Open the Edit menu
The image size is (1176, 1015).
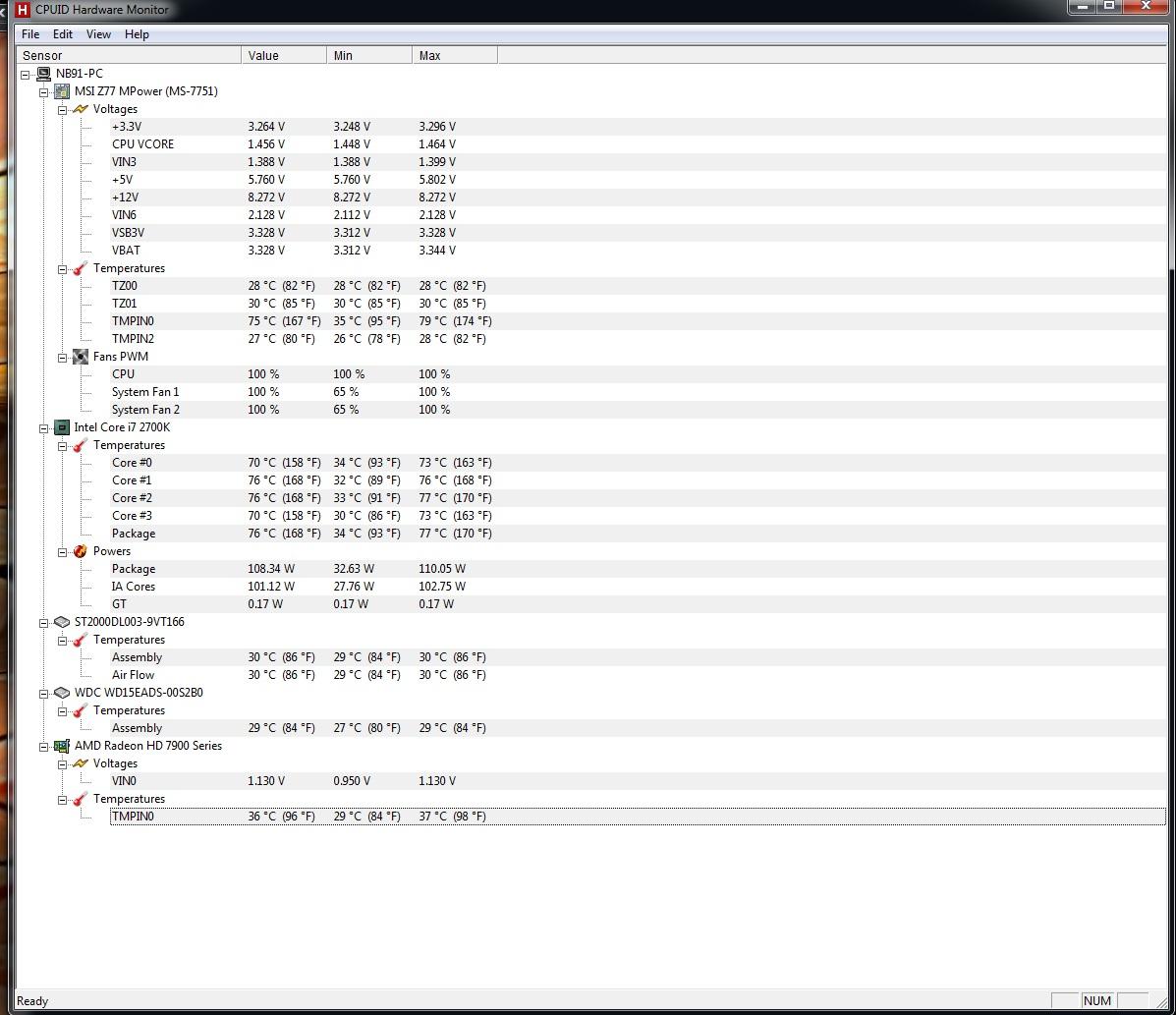[x=62, y=34]
